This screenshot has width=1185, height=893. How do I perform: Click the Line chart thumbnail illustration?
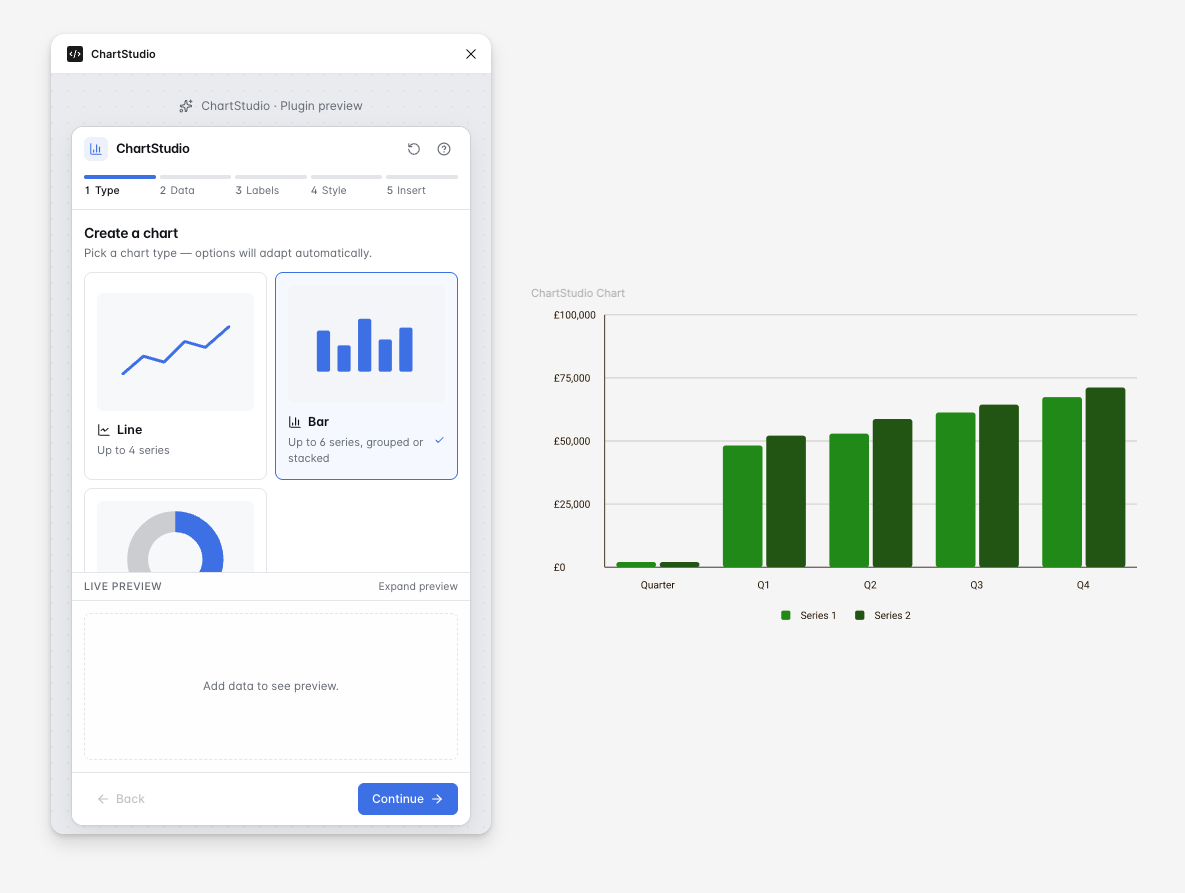point(175,352)
